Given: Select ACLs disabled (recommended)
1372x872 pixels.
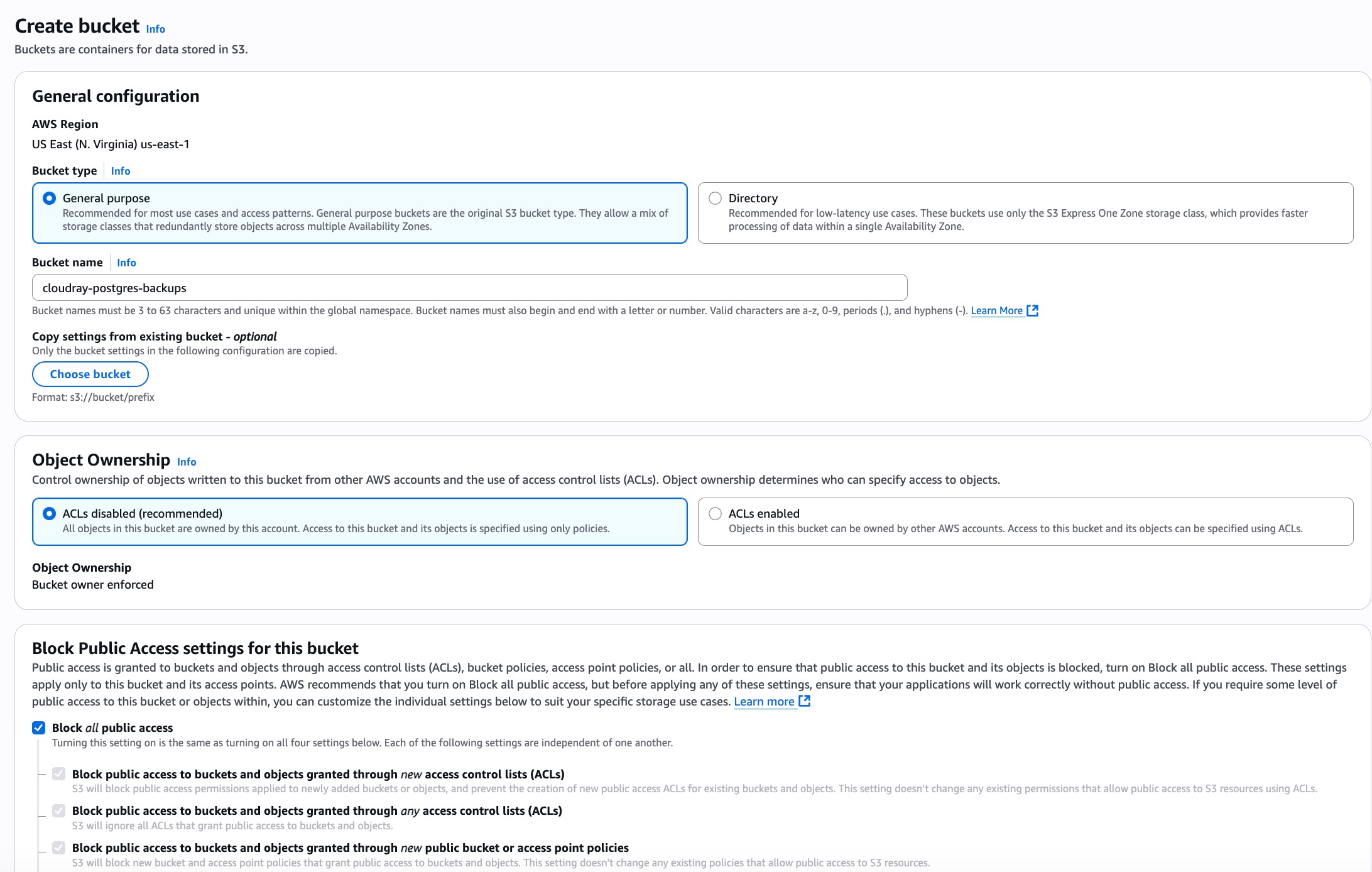Looking at the screenshot, I should (x=48, y=513).
